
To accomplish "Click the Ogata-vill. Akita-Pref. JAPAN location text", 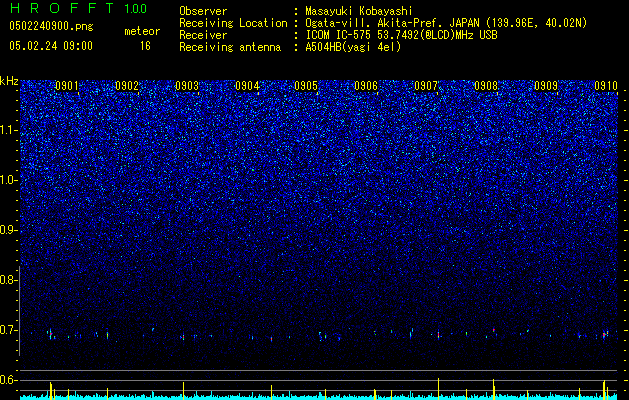I will 446,23.
